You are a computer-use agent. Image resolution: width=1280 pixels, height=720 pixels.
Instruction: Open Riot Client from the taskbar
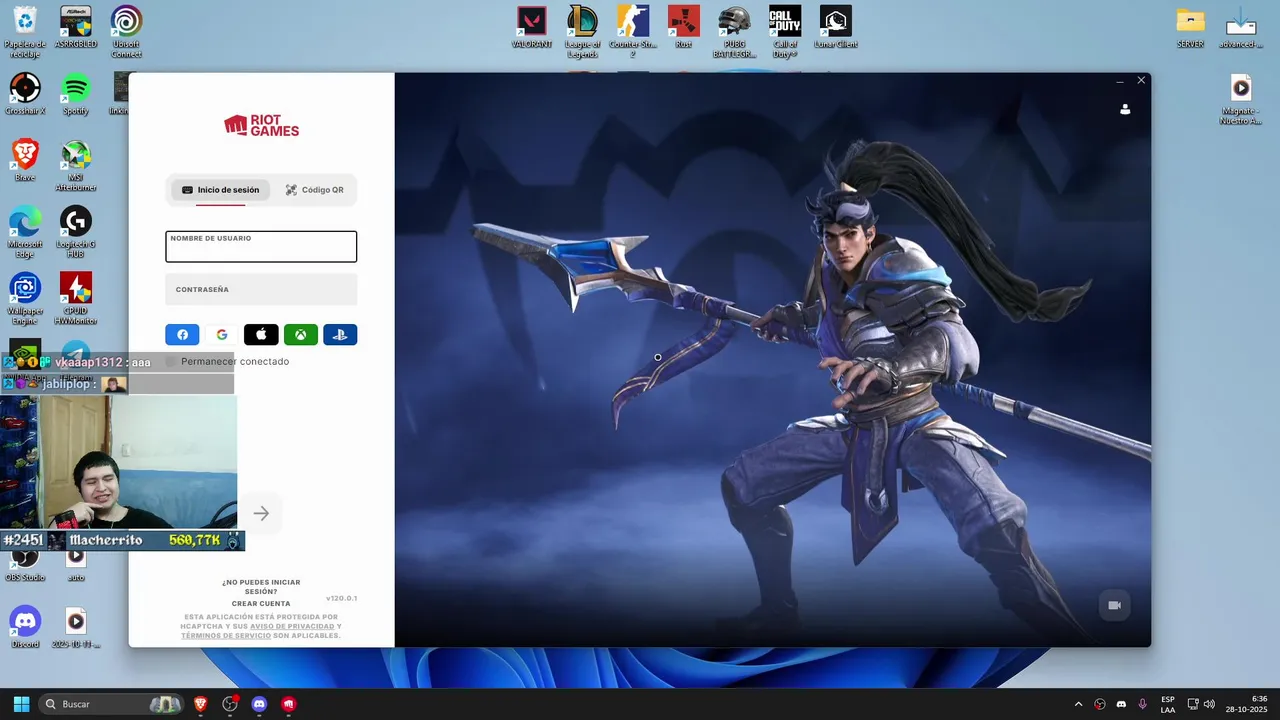[289, 704]
